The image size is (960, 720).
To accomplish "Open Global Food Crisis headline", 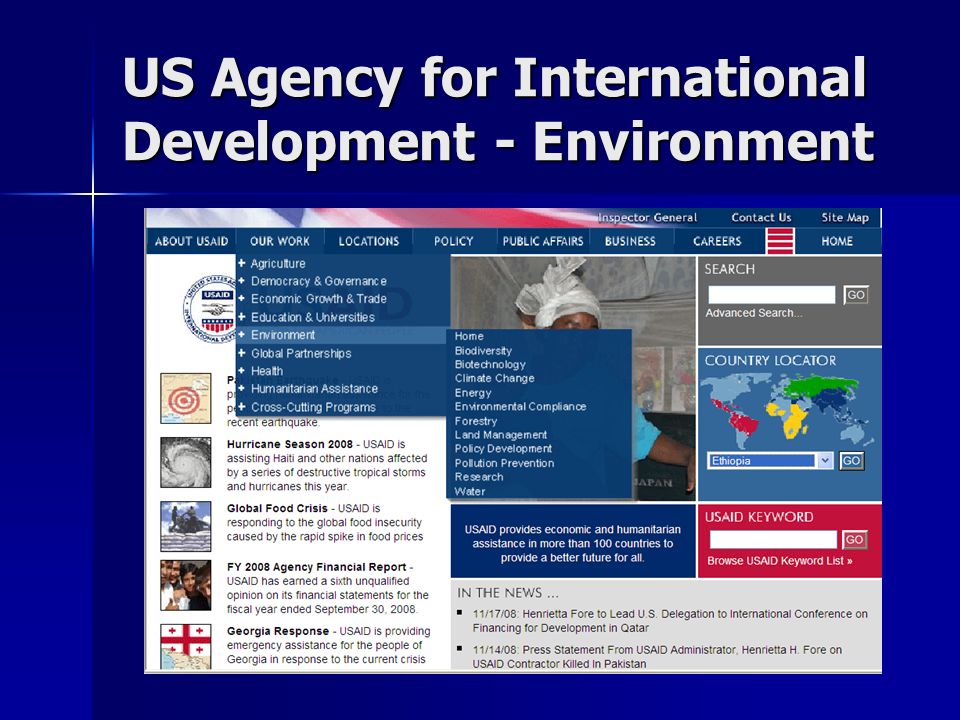I will (277, 508).
